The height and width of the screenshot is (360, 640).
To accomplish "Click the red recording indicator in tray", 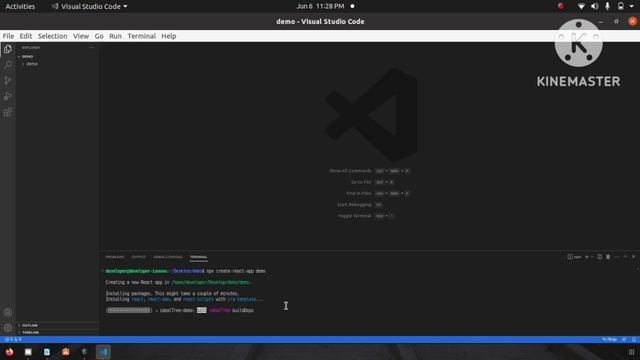I will click(560, 6).
